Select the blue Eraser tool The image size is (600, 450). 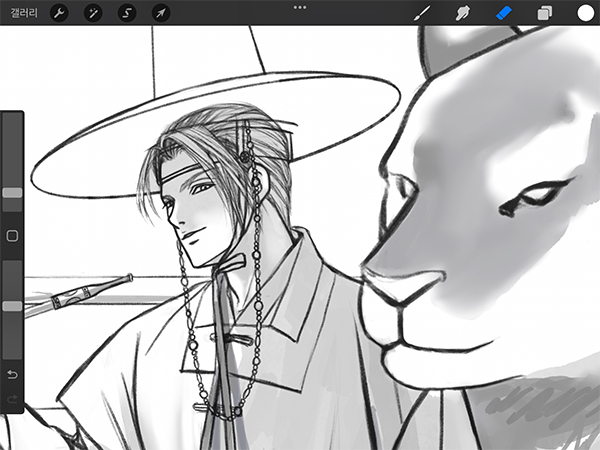click(x=504, y=13)
